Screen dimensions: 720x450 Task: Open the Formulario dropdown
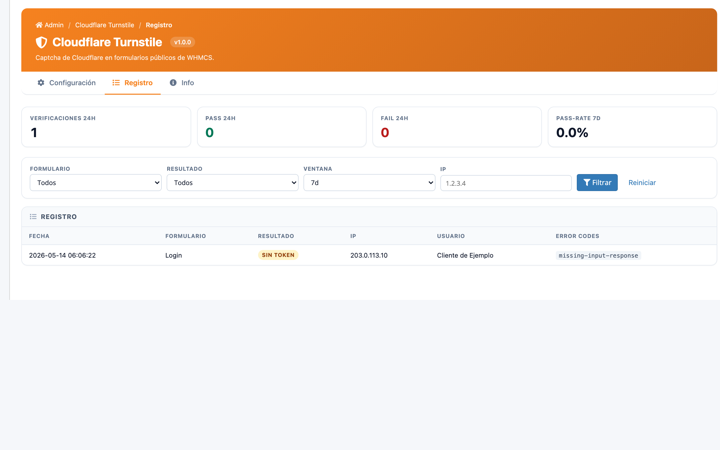(x=96, y=183)
